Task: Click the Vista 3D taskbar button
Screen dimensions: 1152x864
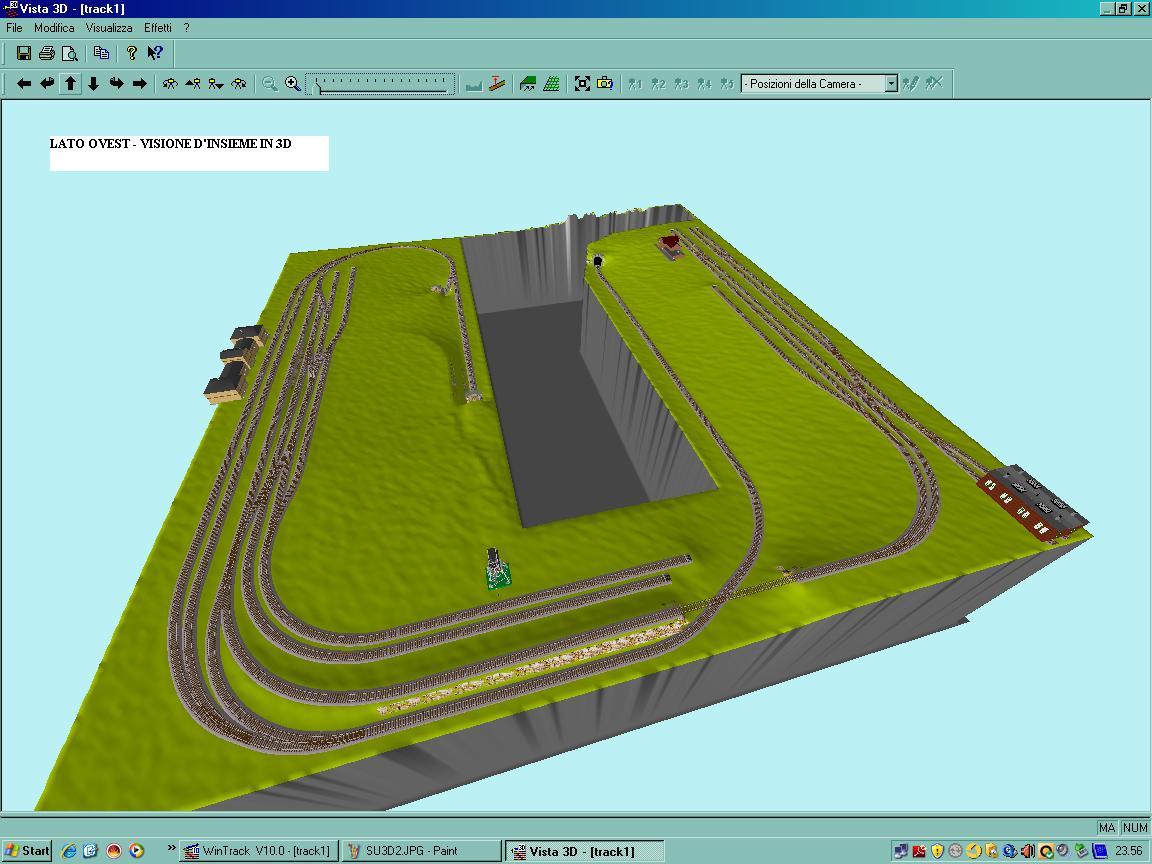Action: (585, 851)
